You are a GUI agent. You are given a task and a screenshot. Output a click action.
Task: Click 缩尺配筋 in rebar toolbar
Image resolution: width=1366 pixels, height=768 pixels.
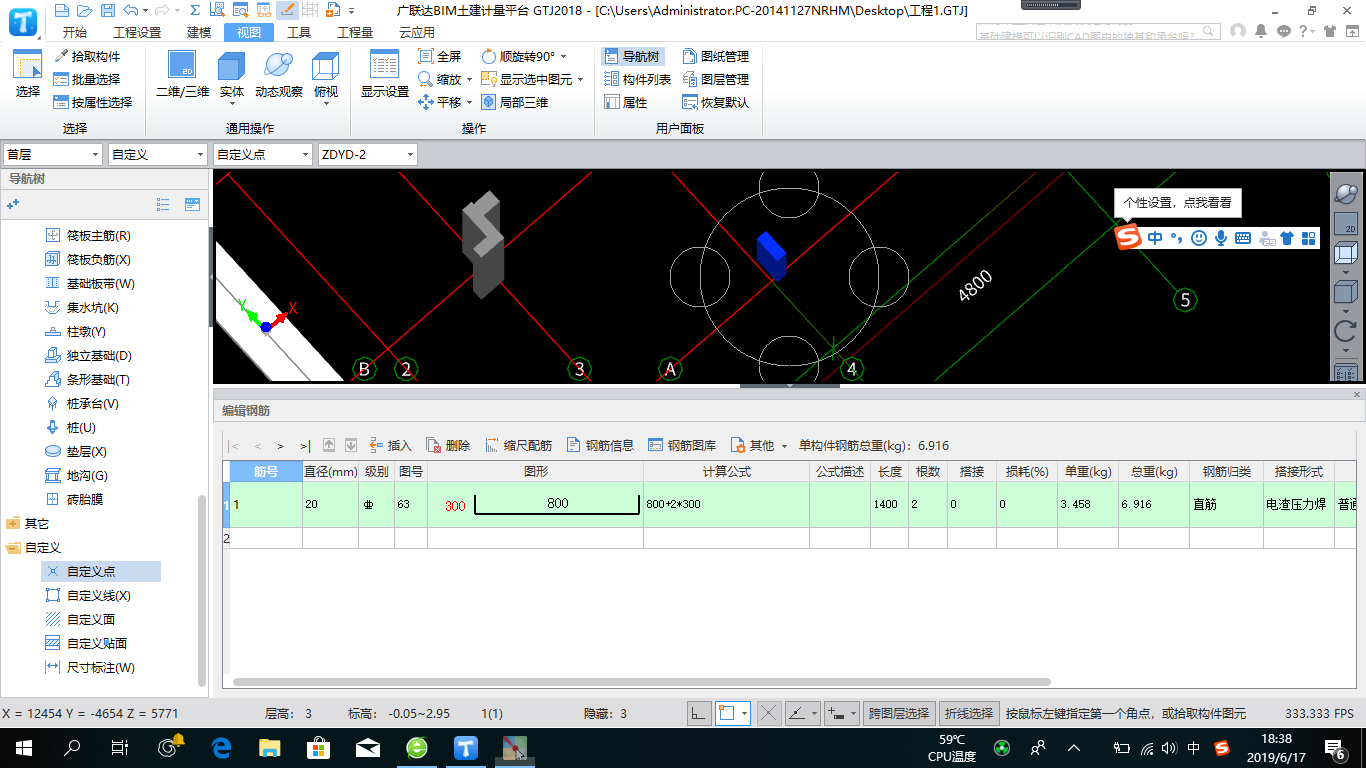tap(518, 445)
